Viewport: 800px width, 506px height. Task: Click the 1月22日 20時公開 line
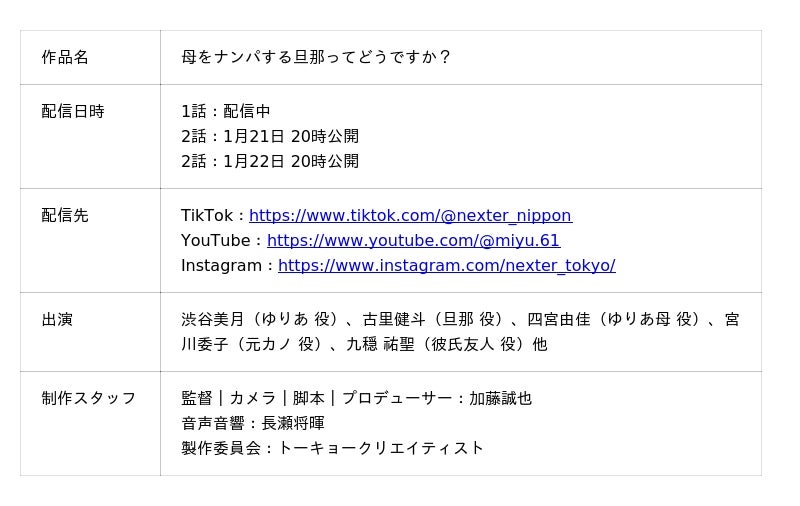tap(270, 162)
